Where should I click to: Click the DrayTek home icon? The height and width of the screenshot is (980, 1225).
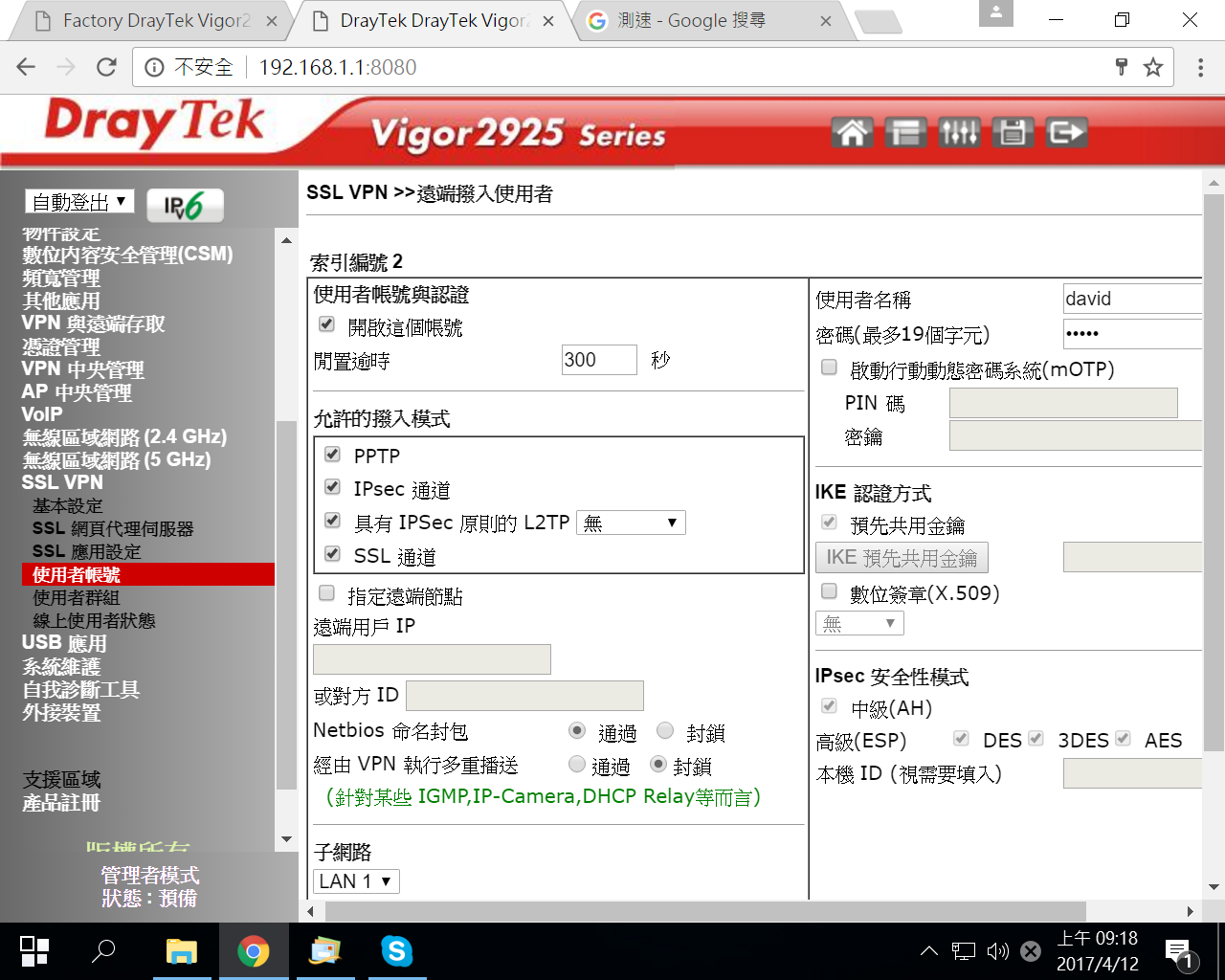[x=852, y=132]
